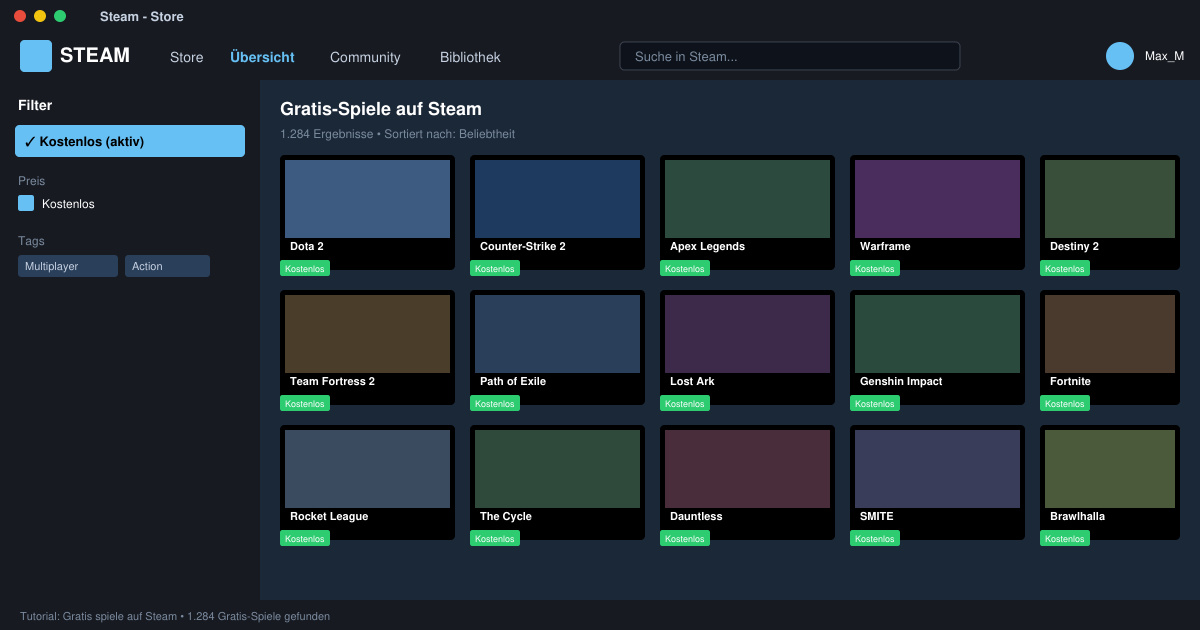The height and width of the screenshot is (630, 1200).
Task: Click the Kostenlos badge under Dota 2
Action: coord(305,268)
